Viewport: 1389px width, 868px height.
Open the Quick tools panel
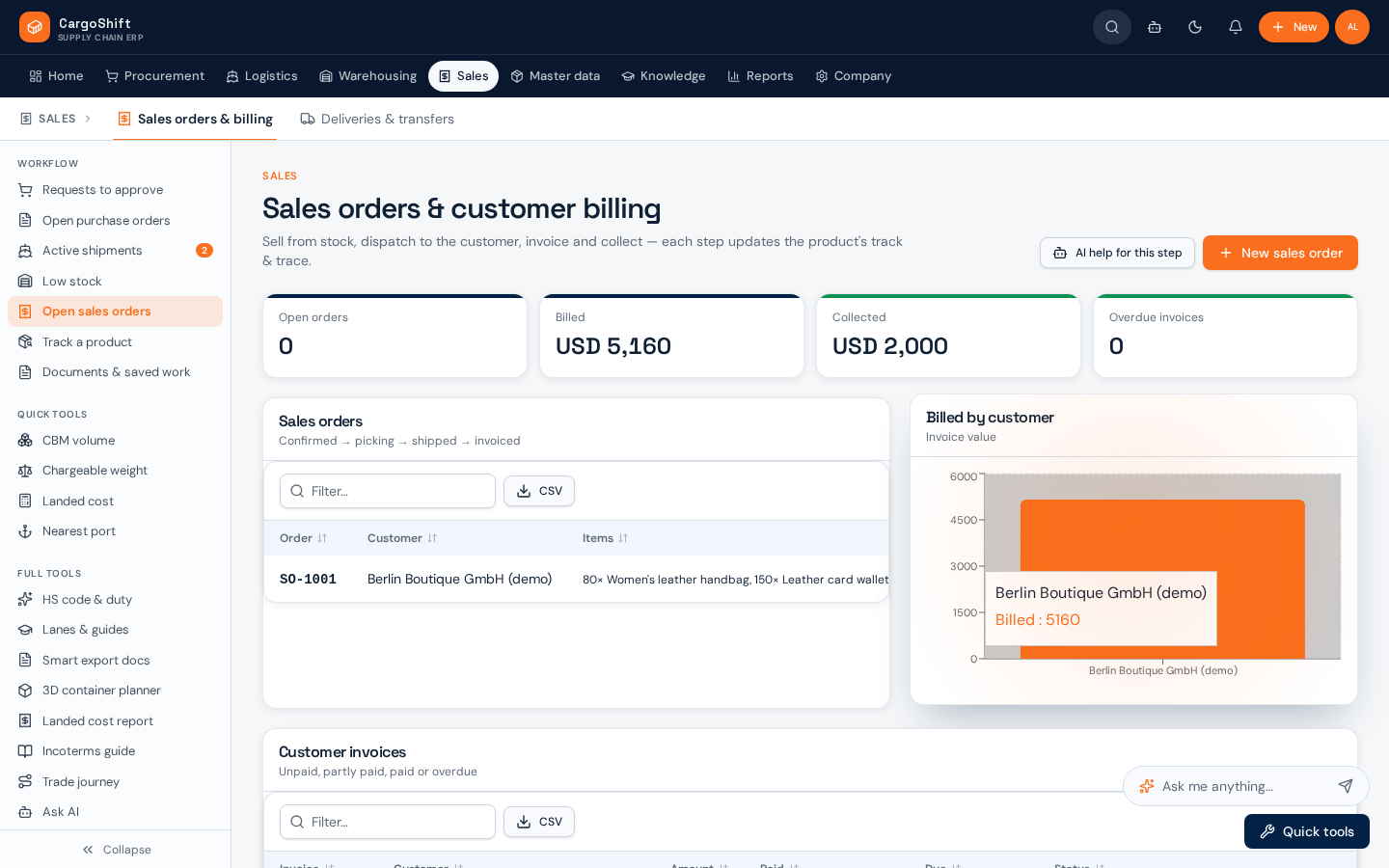click(x=1307, y=831)
